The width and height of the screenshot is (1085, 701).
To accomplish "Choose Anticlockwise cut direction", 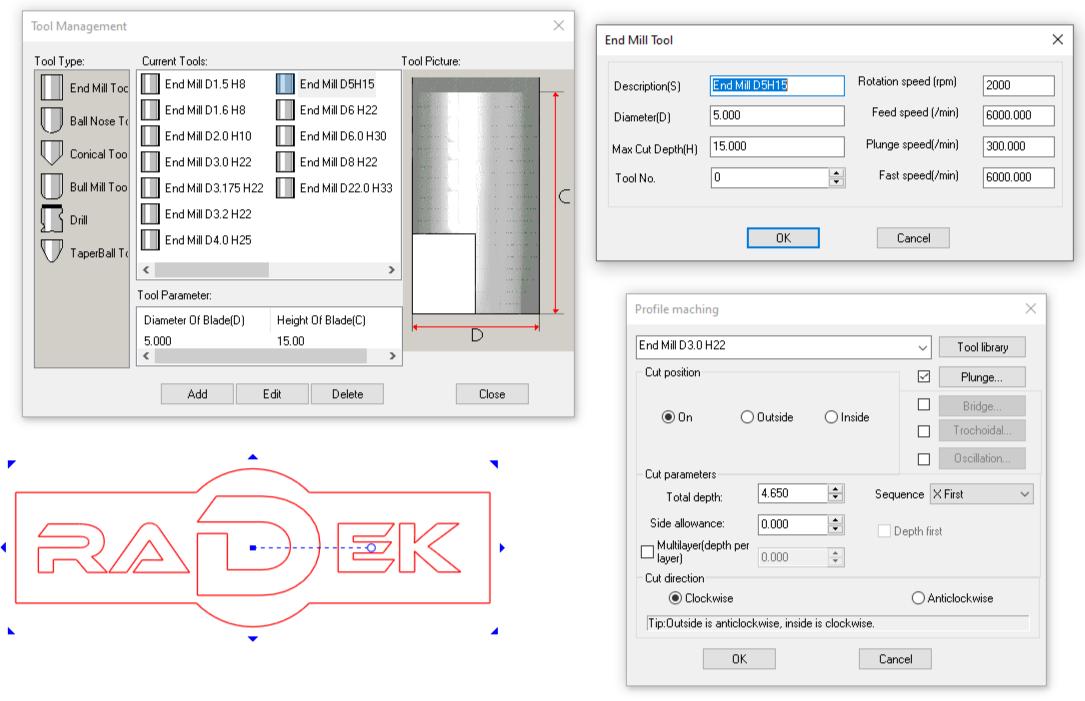I will point(918,598).
